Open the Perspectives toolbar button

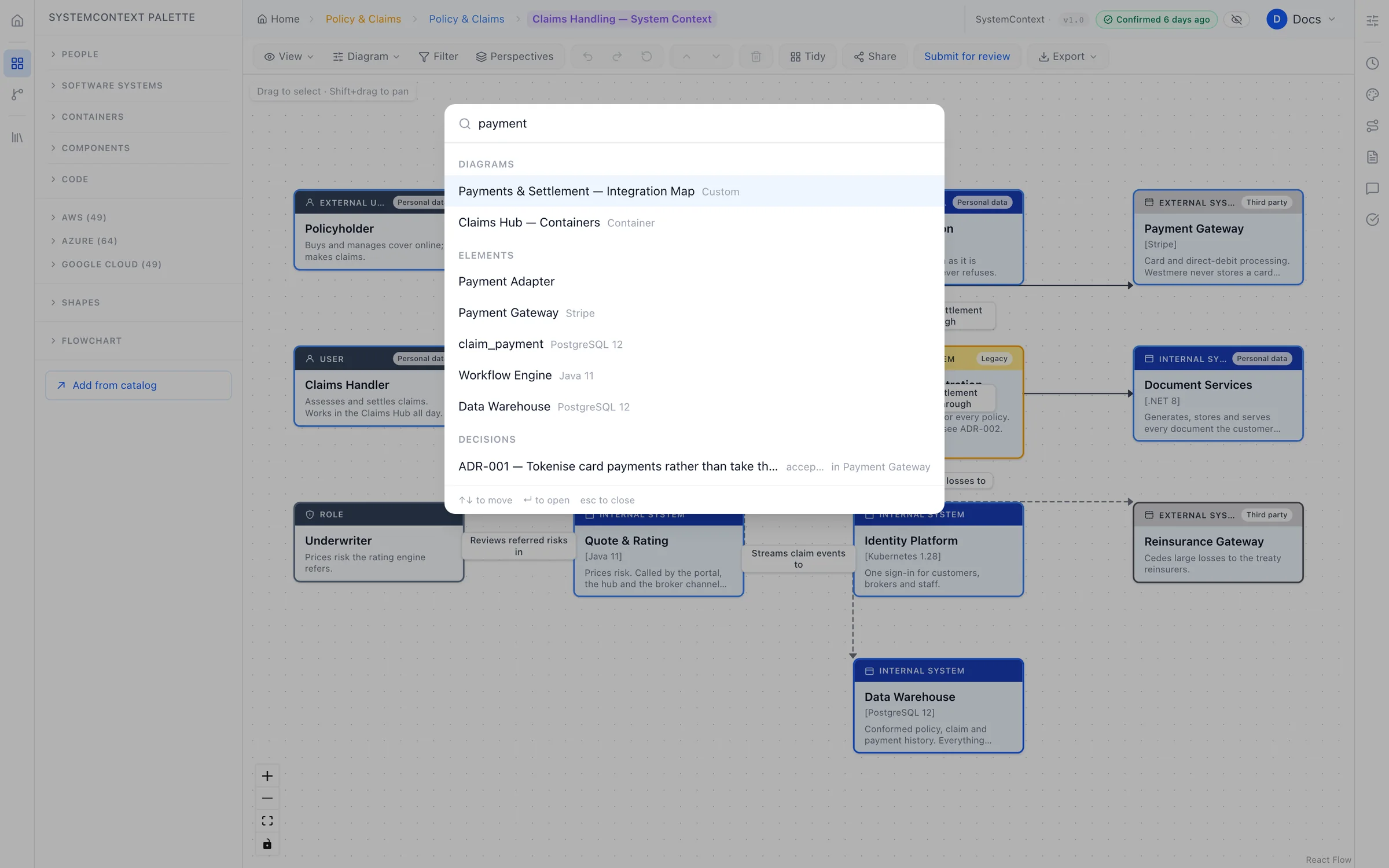[515, 56]
